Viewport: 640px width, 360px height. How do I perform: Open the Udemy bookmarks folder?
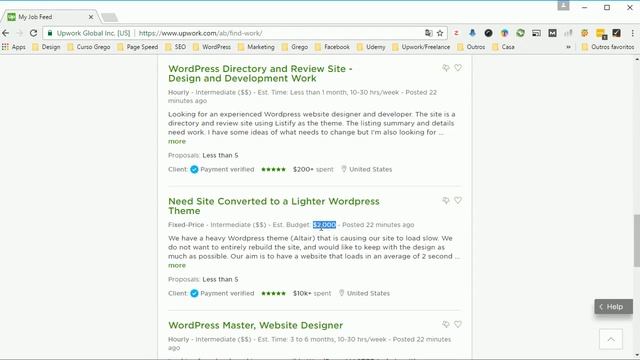pyautogui.click(x=371, y=47)
